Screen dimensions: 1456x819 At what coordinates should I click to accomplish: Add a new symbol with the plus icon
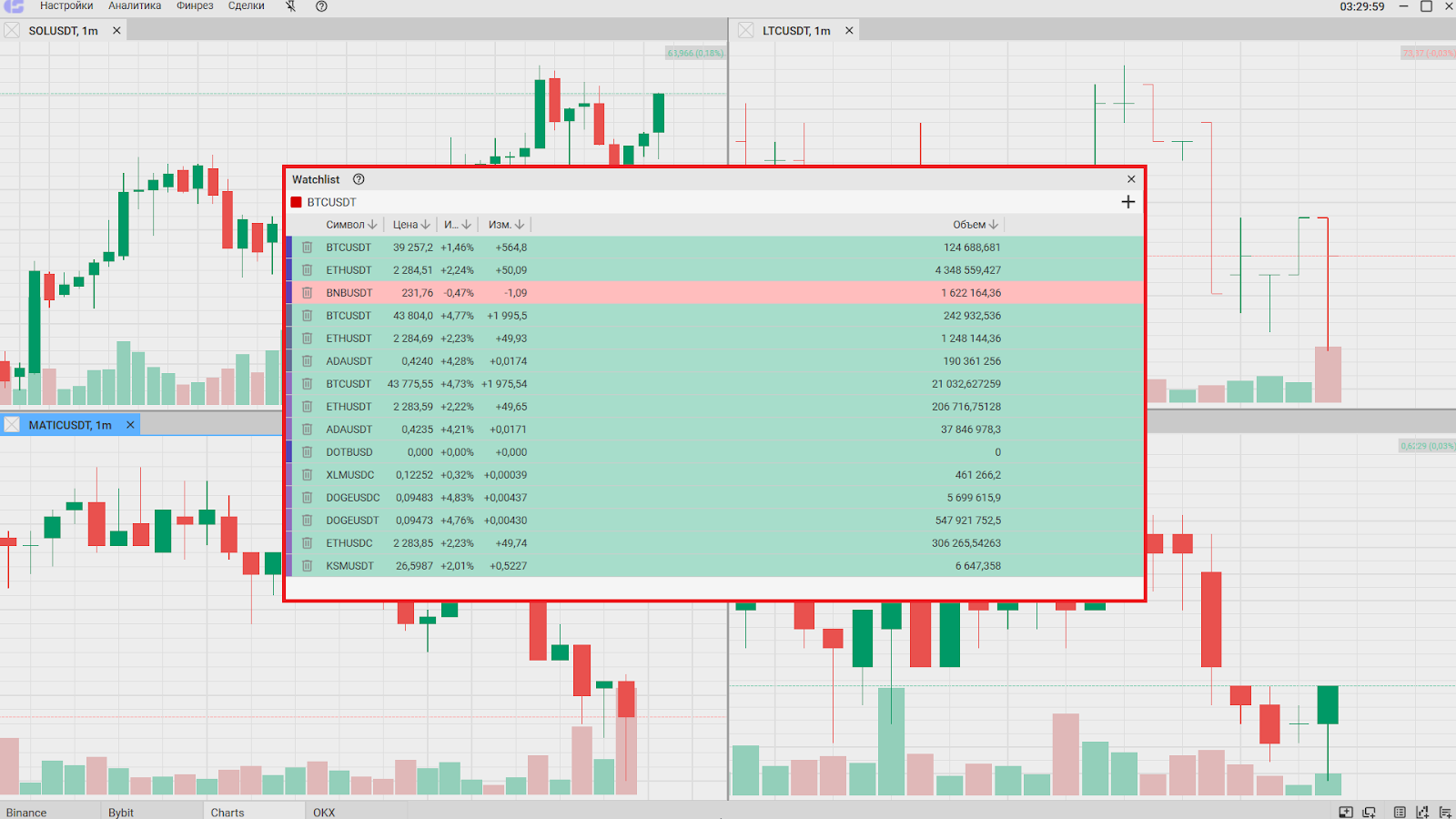[1127, 202]
